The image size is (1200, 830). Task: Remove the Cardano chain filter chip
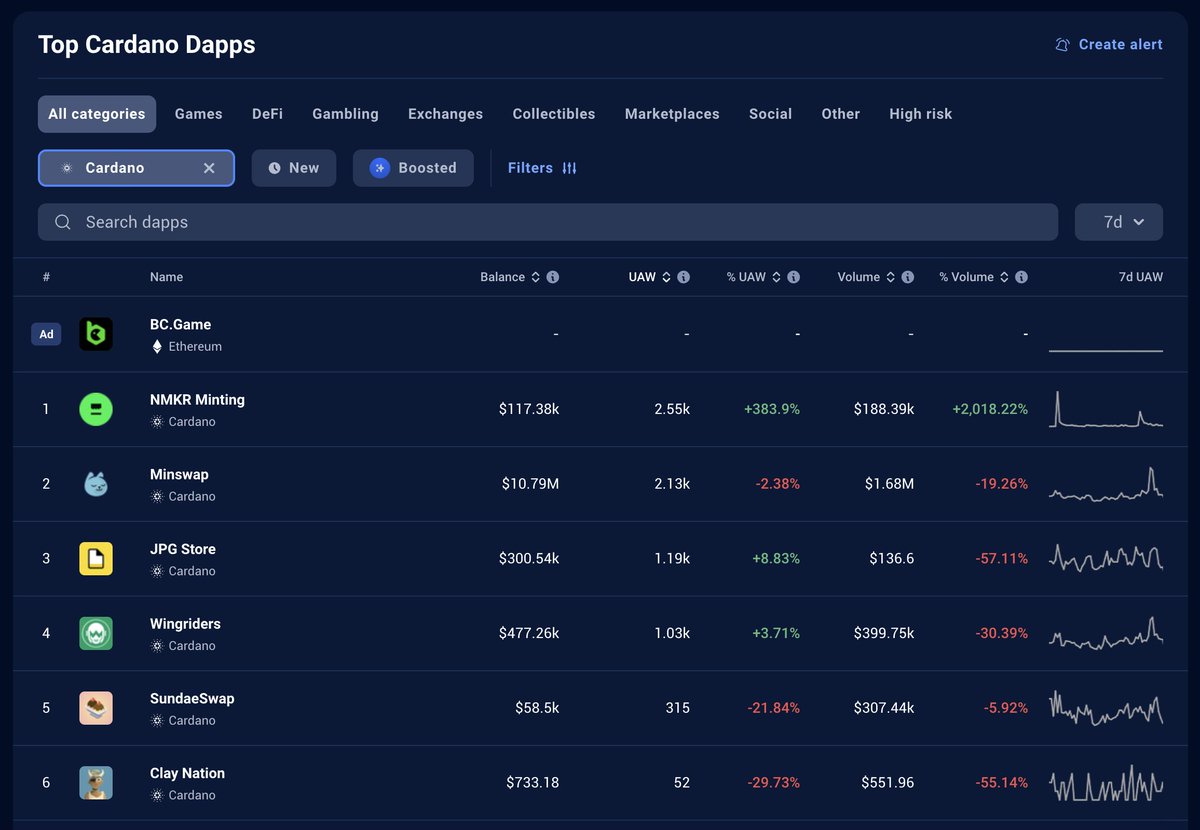[209, 168]
